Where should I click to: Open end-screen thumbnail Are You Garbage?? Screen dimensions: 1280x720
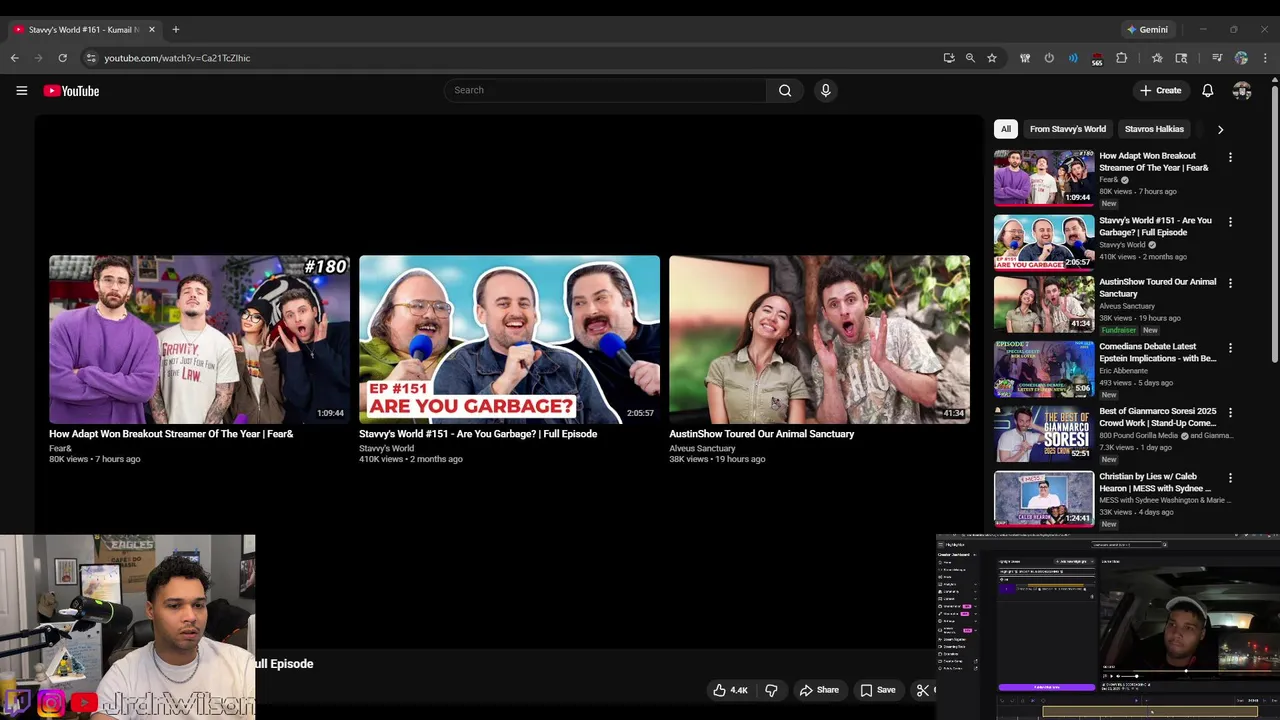(x=509, y=340)
